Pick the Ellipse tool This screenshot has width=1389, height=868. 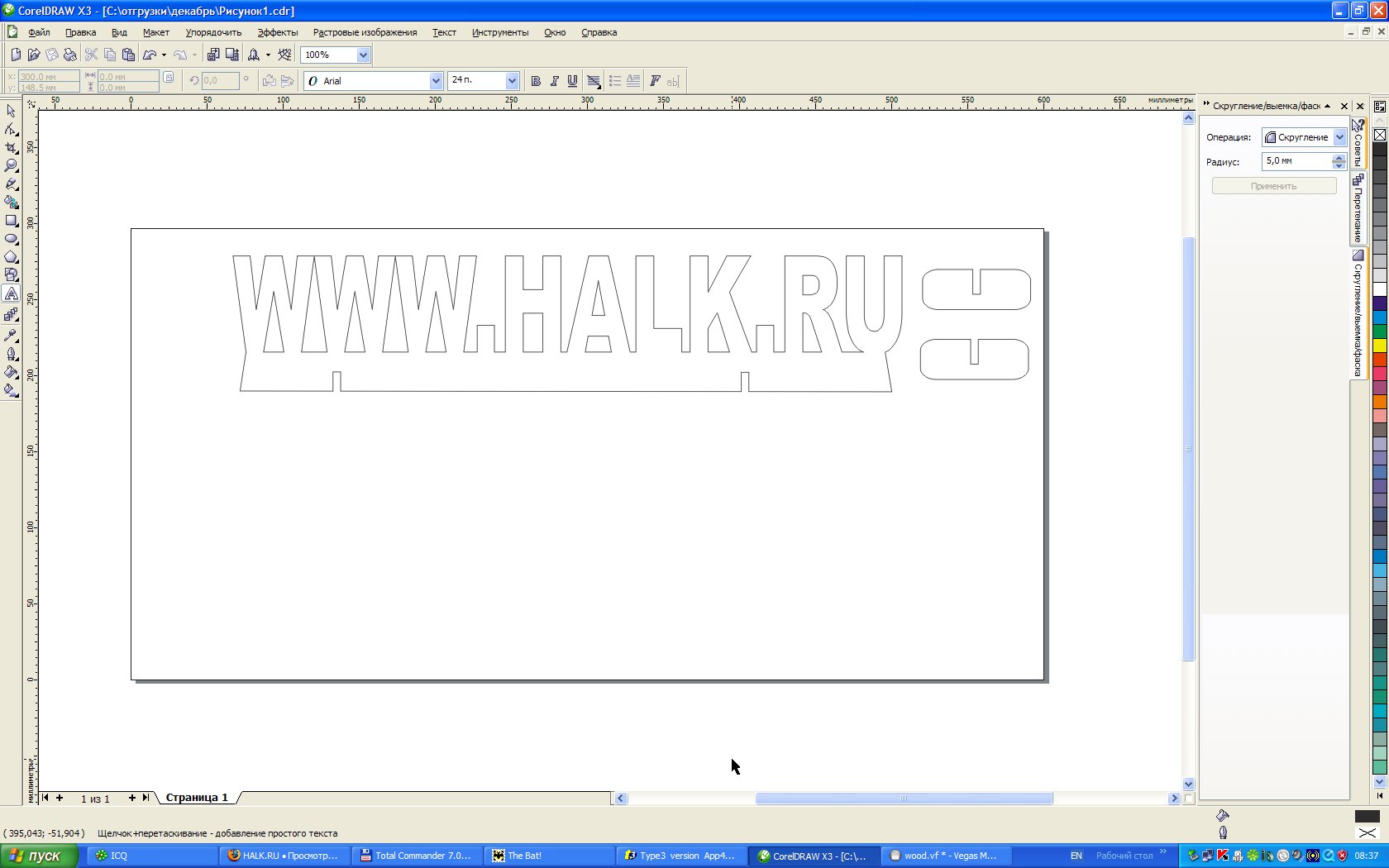12,239
